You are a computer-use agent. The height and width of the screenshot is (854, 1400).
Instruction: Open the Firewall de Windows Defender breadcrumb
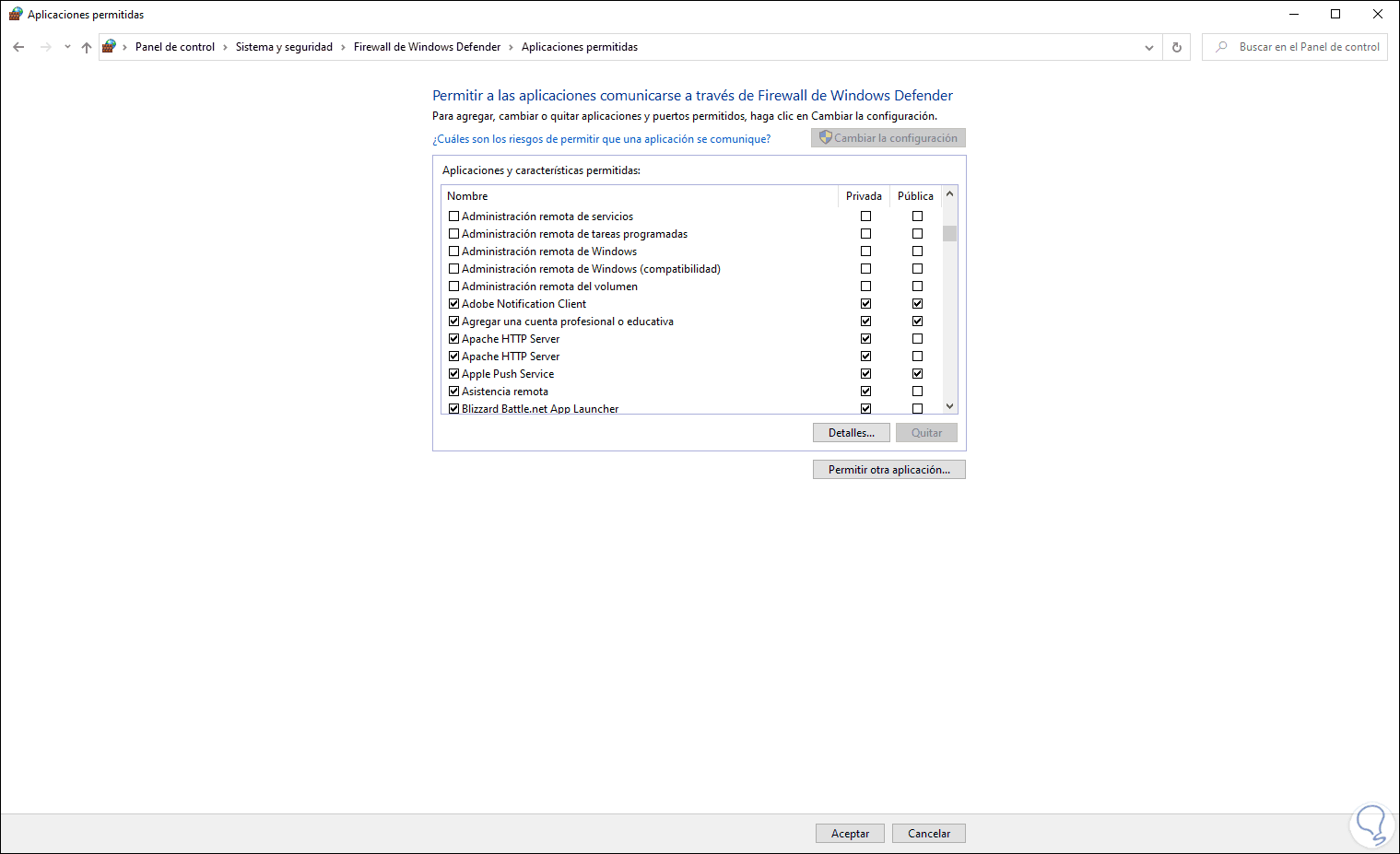pyautogui.click(x=427, y=47)
